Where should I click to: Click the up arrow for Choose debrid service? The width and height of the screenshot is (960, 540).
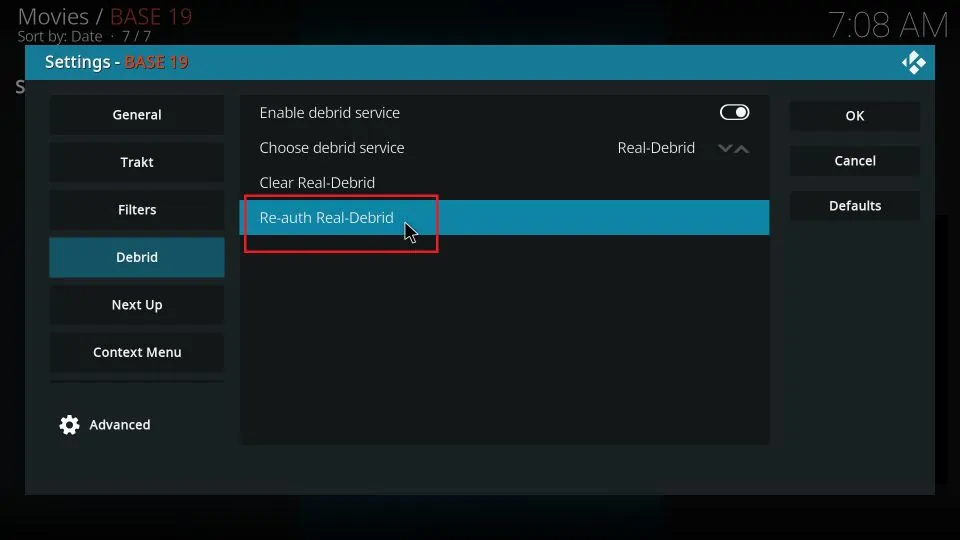tap(741, 148)
